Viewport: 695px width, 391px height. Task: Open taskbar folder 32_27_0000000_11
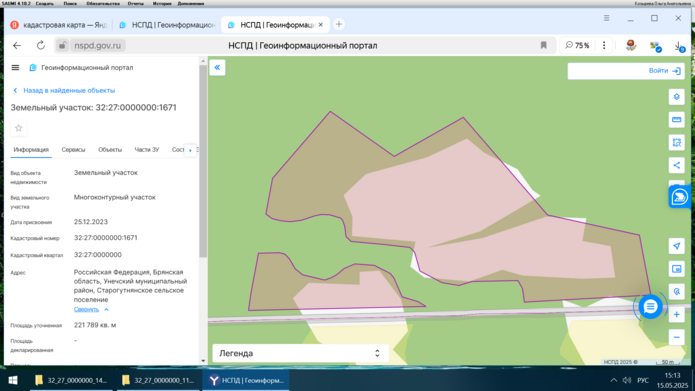[158, 380]
